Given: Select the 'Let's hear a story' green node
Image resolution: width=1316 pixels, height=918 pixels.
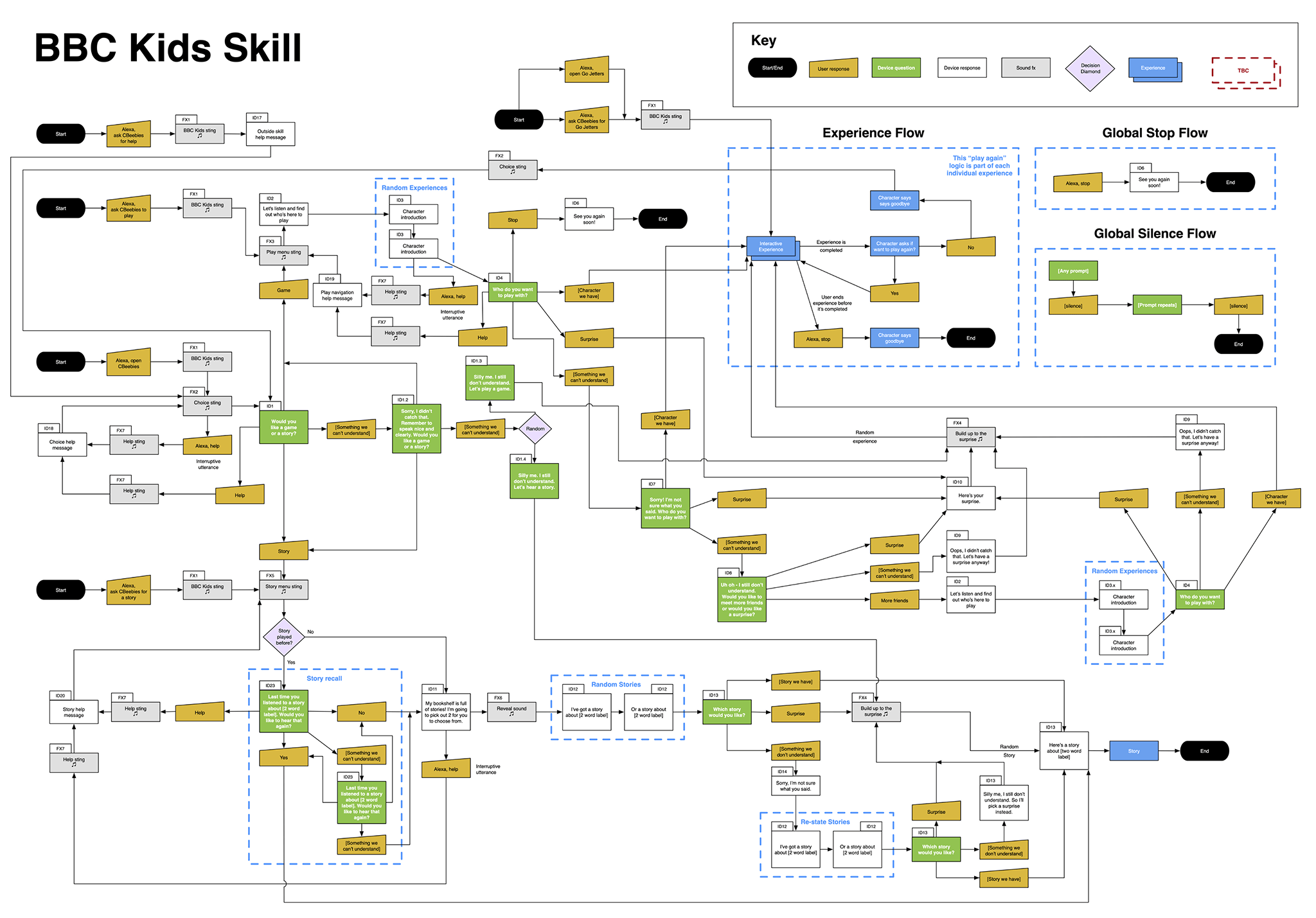Looking at the screenshot, I should [534, 481].
